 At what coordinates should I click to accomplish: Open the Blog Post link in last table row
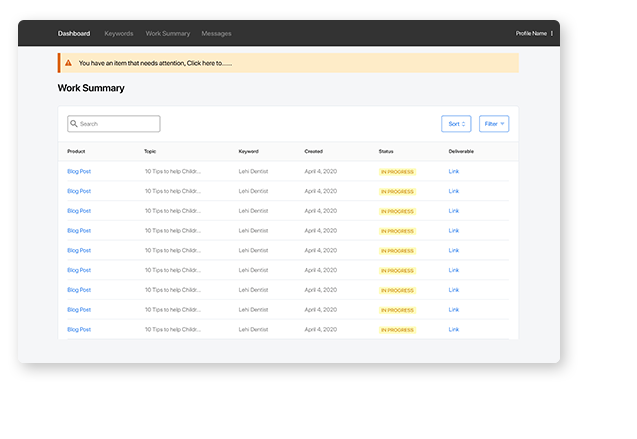tap(79, 329)
